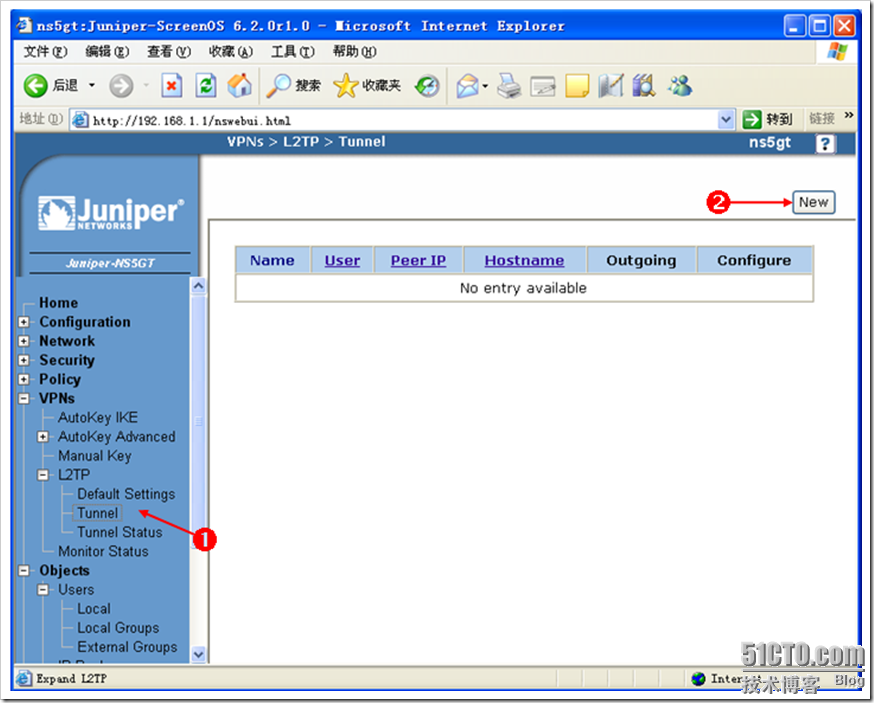Collapse the Users tree node

coord(43,590)
